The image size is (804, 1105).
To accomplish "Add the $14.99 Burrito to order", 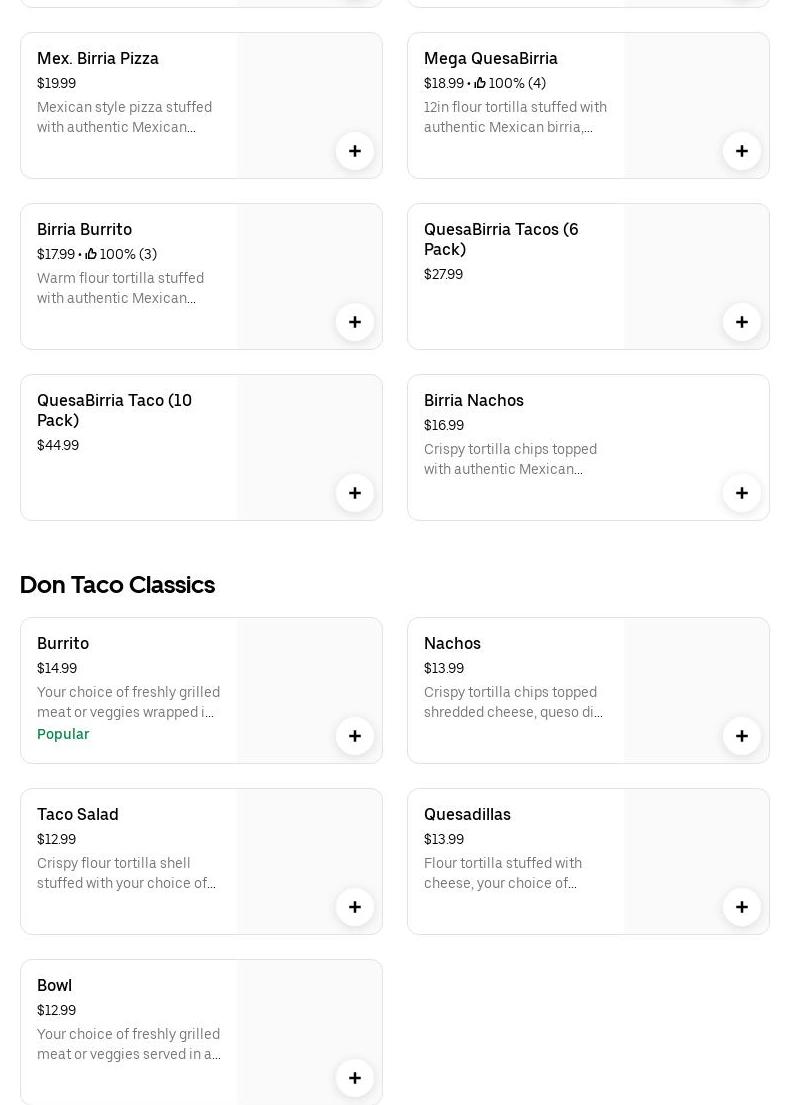I will click(x=355, y=736).
